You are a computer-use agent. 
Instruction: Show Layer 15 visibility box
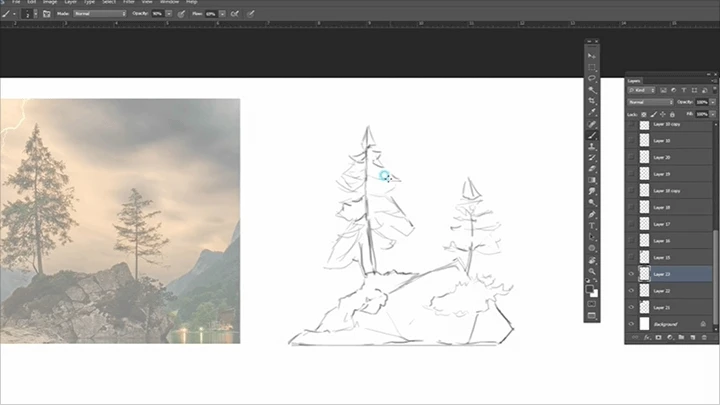tap(631, 257)
